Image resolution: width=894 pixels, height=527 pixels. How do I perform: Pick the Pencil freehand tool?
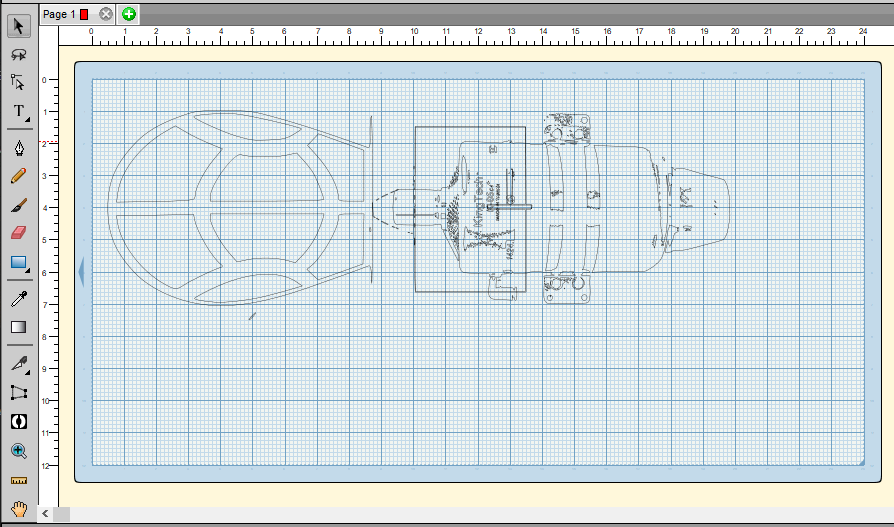[18, 176]
